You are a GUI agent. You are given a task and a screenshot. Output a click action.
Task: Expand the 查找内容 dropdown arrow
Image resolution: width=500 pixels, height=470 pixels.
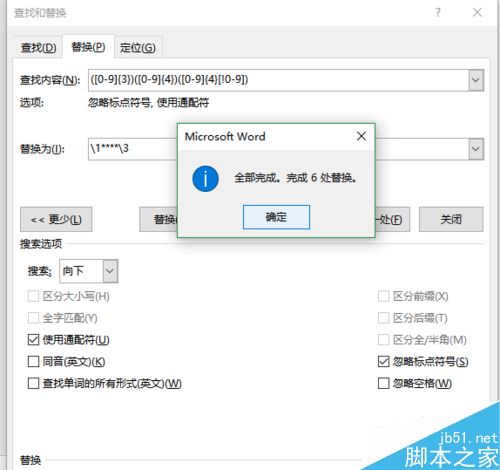476,80
